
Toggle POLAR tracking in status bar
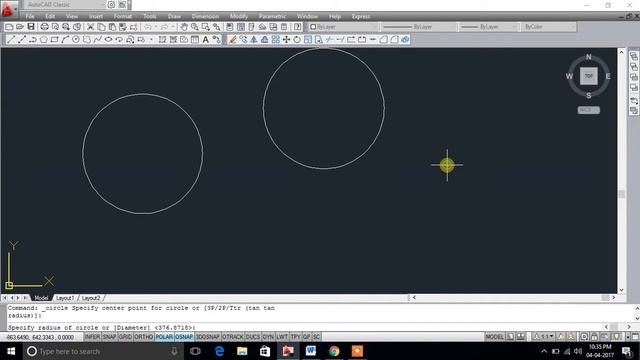pos(164,337)
